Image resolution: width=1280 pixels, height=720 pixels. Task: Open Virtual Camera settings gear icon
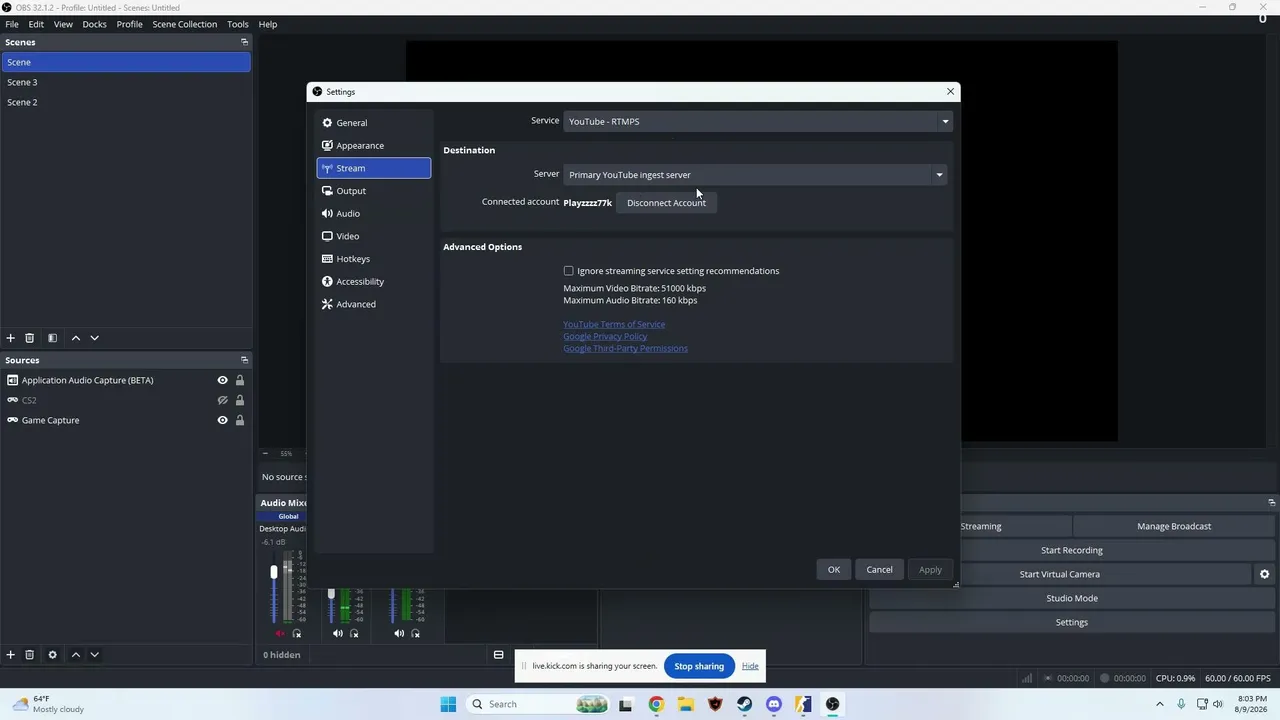[x=1264, y=574]
